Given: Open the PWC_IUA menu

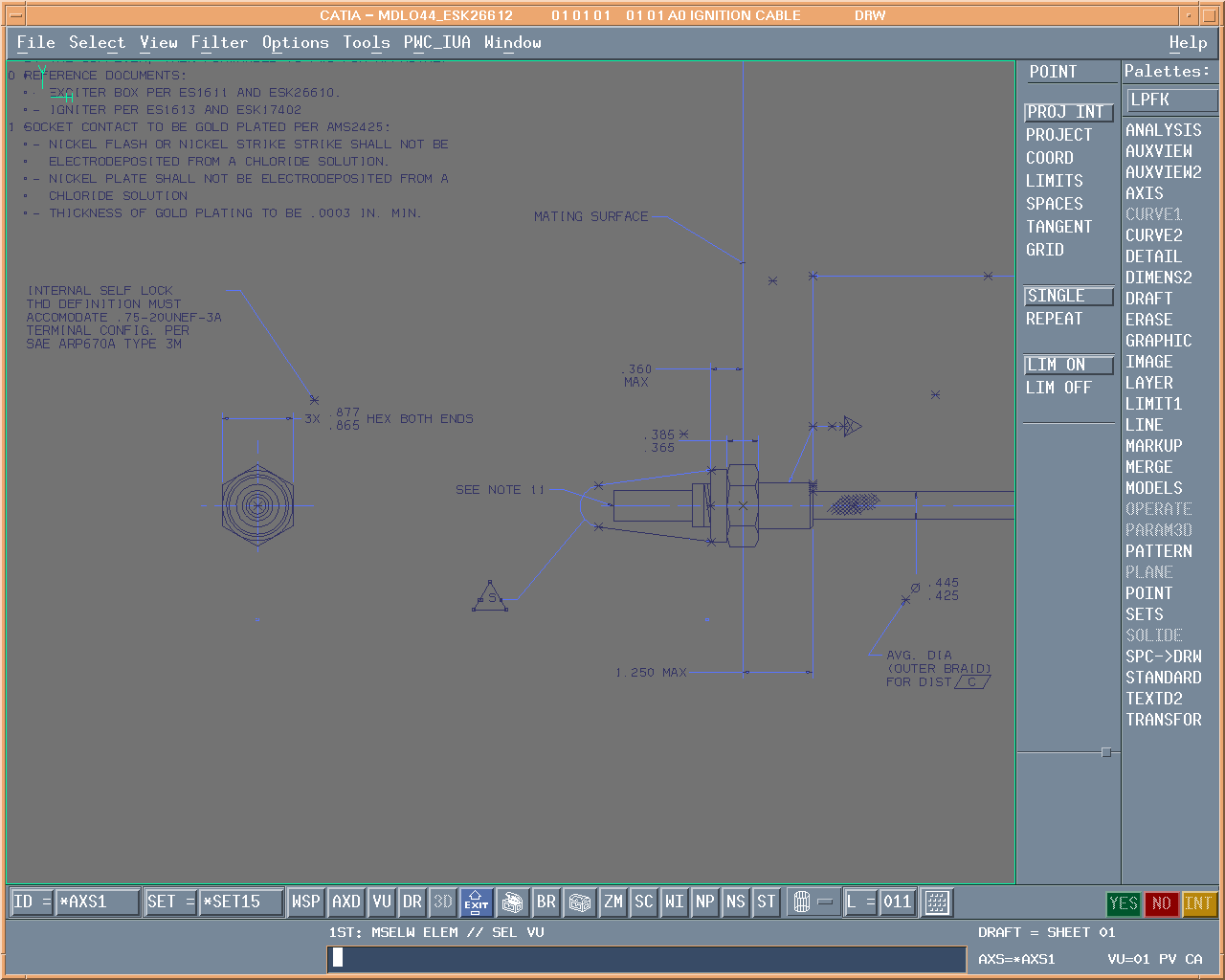Looking at the screenshot, I should point(436,42).
